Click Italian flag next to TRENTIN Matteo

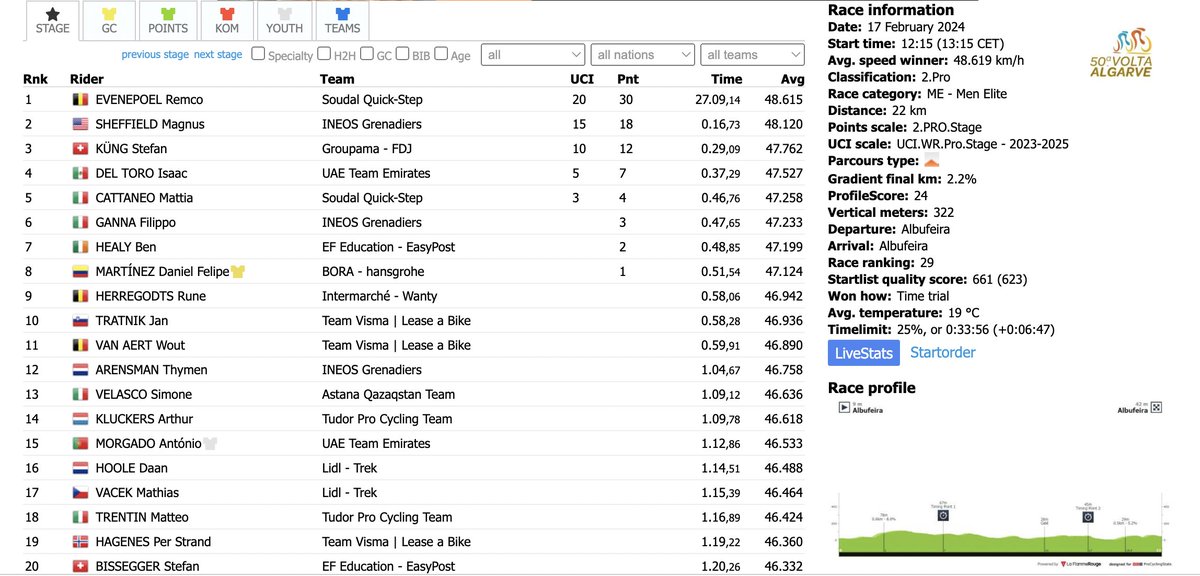[x=80, y=517]
